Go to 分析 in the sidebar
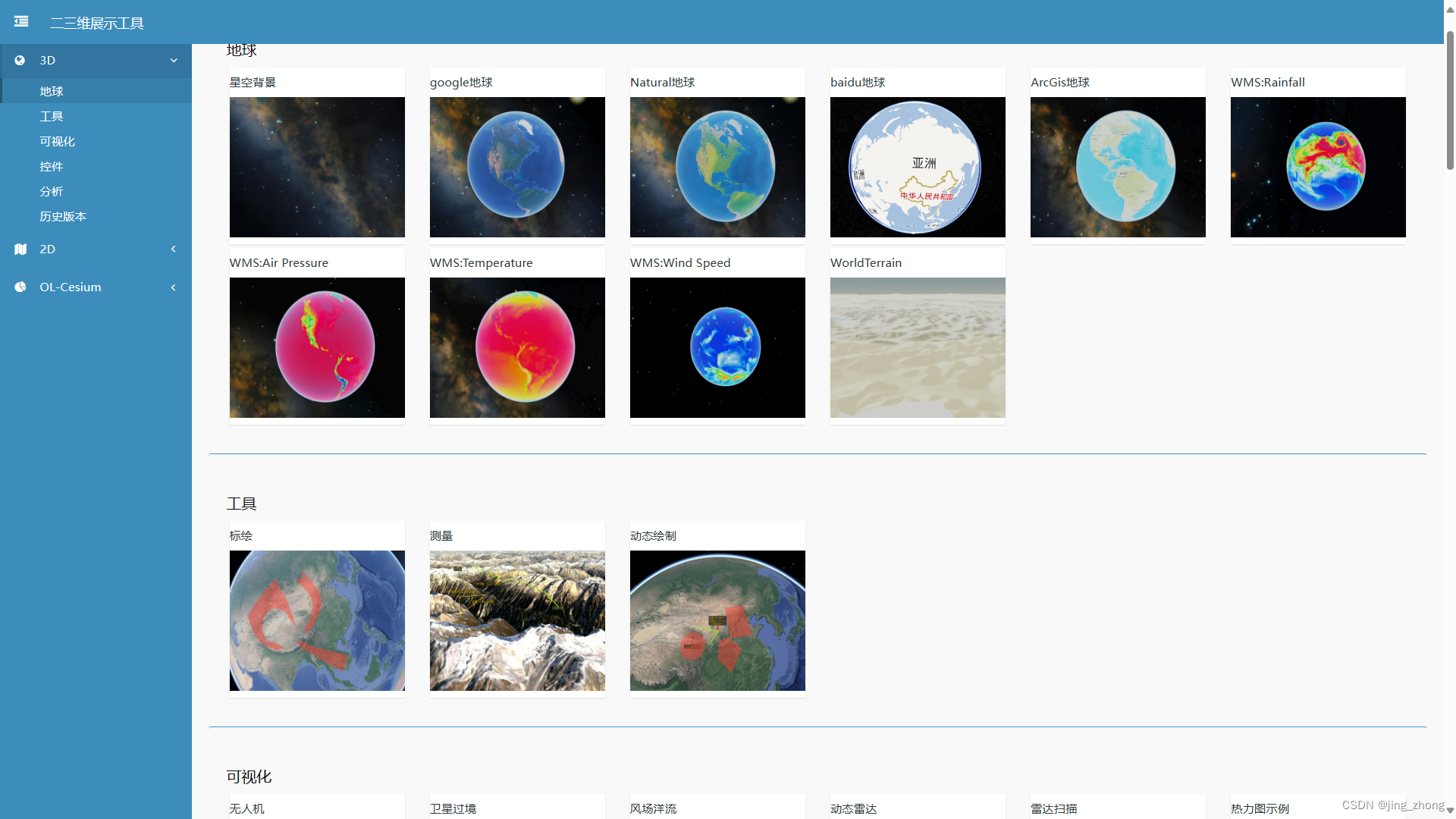Viewport: 1456px width, 819px height. (x=52, y=192)
